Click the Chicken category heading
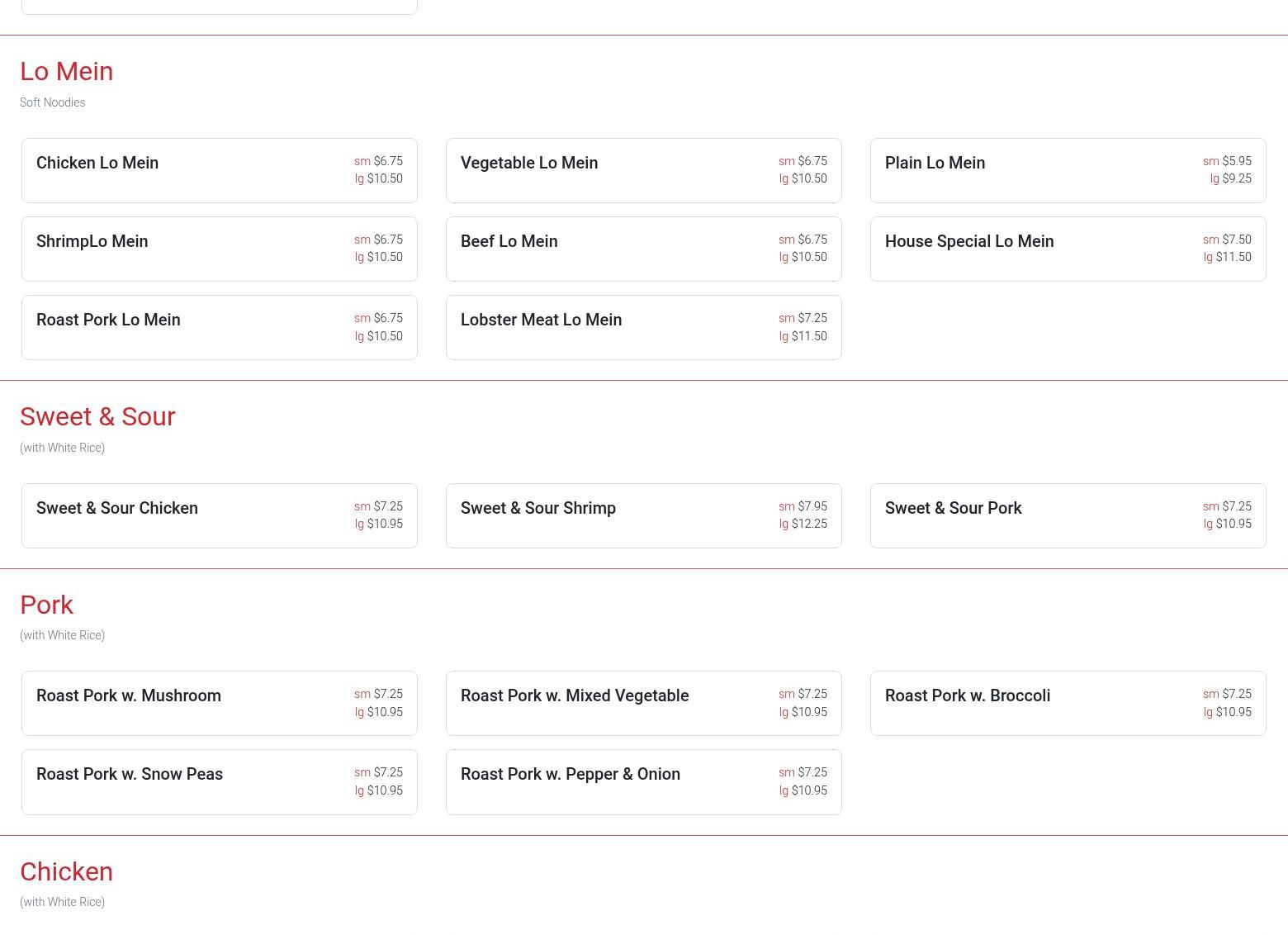The height and width of the screenshot is (935, 1288). (x=67, y=871)
